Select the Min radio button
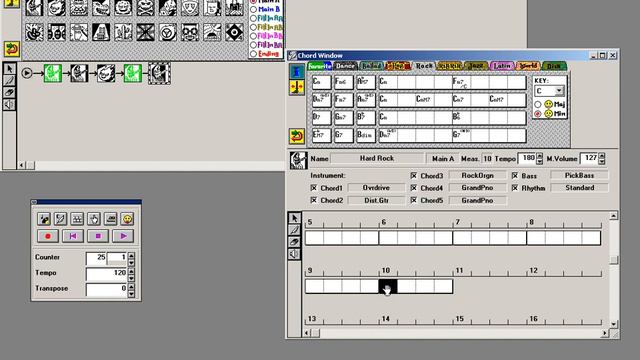 [538, 114]
